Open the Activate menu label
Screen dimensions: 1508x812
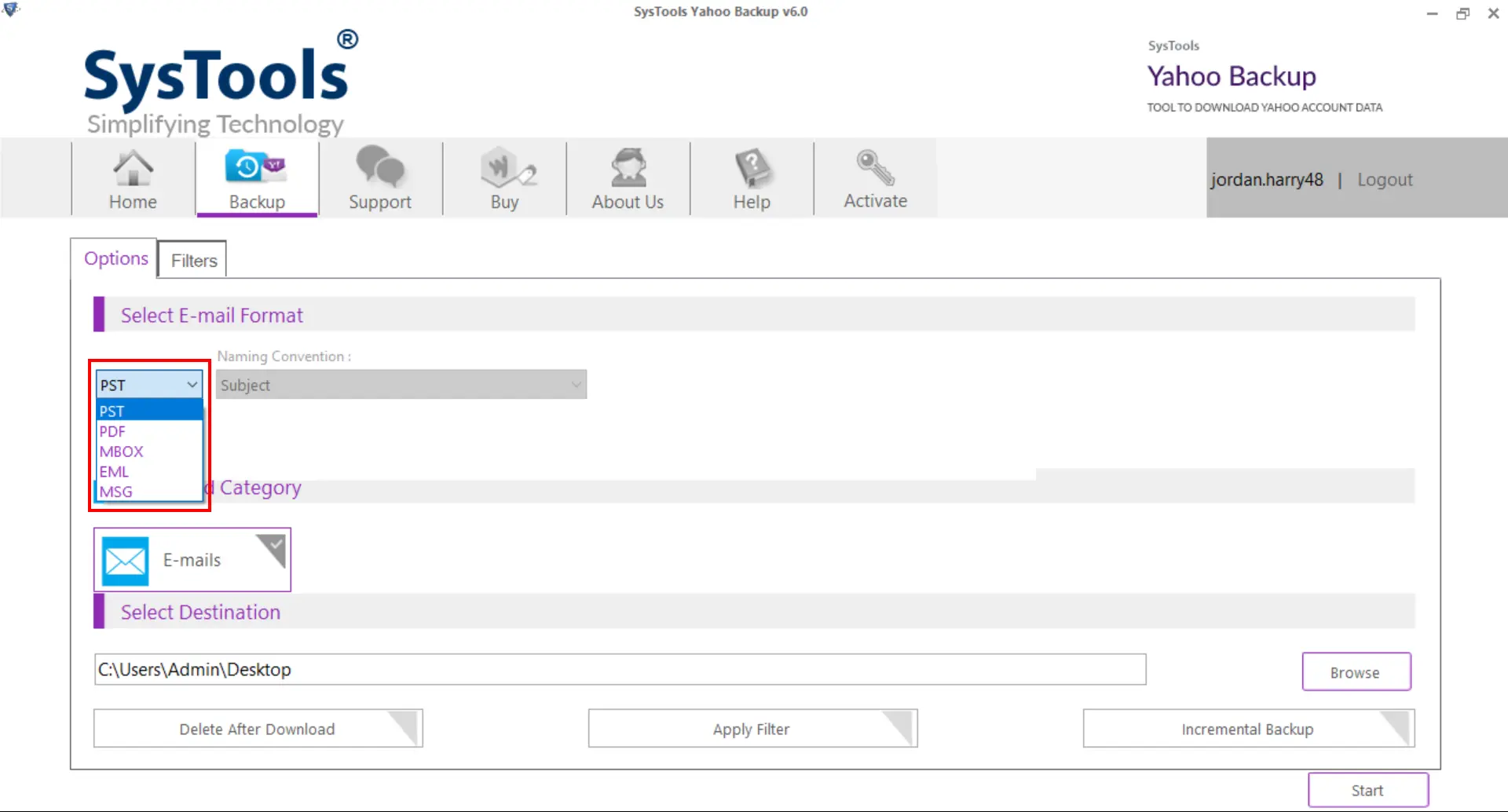pos(875,201)
